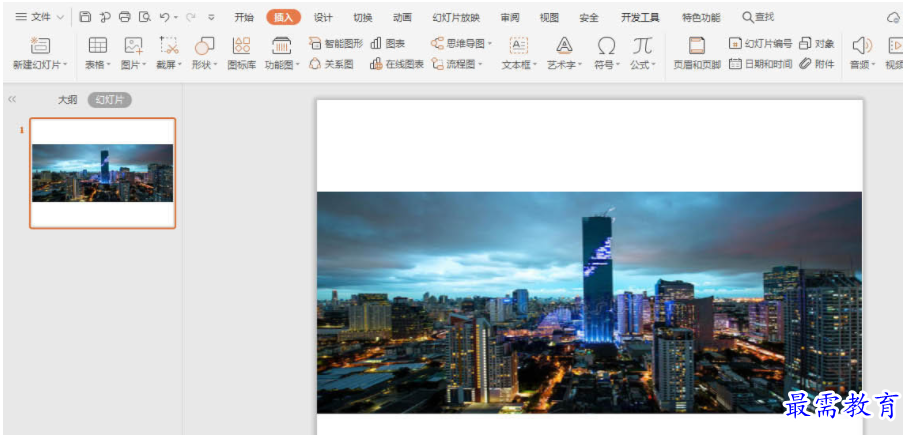The height and width of the screenshot is (437, 907).
Task: Switch to the 设计 tab
Action: tap(323, 17)
